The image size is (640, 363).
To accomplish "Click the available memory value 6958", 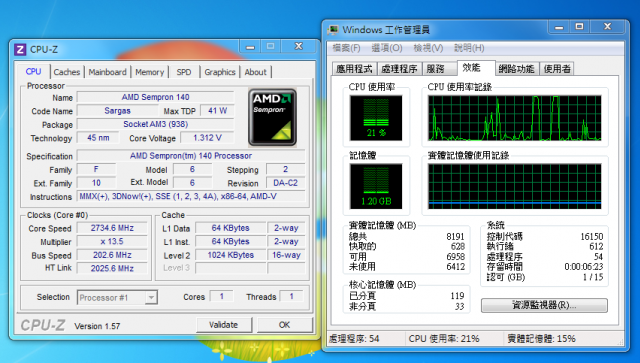I will click(456, 256).
